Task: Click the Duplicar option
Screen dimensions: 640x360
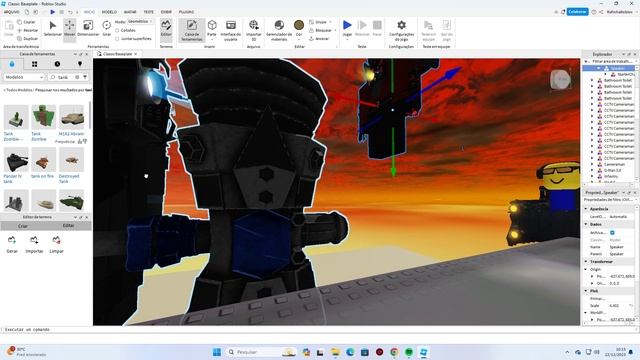Action: [28, 38]
